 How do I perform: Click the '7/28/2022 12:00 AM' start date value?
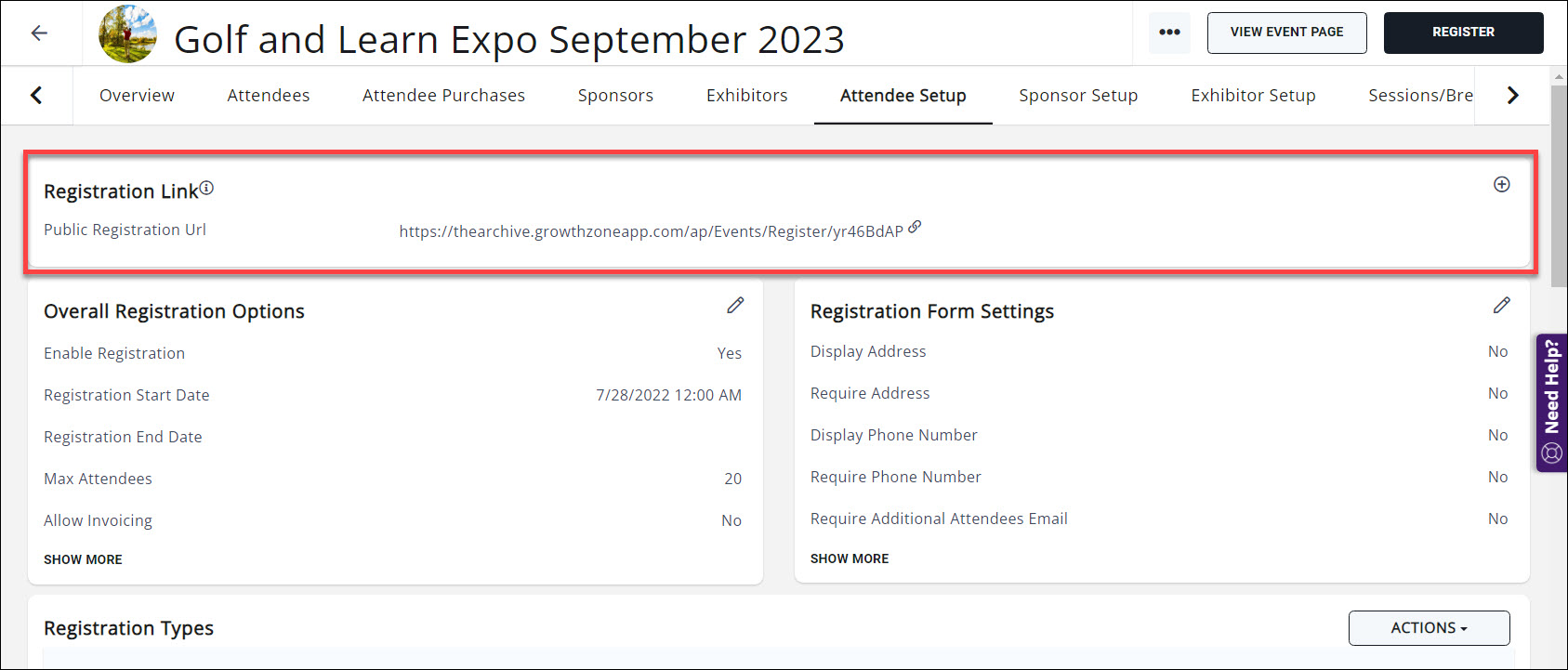click(668, 395)
